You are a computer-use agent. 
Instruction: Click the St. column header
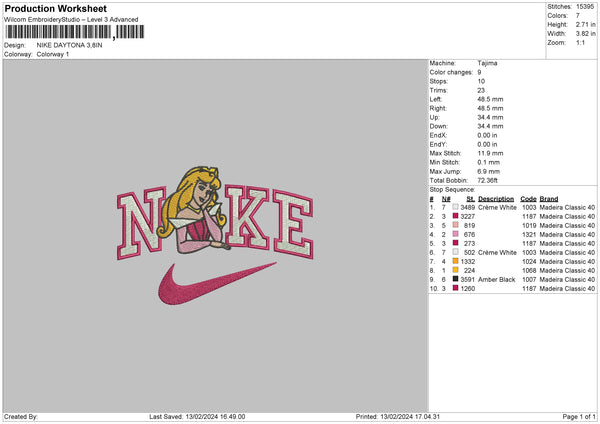[471, 199]
